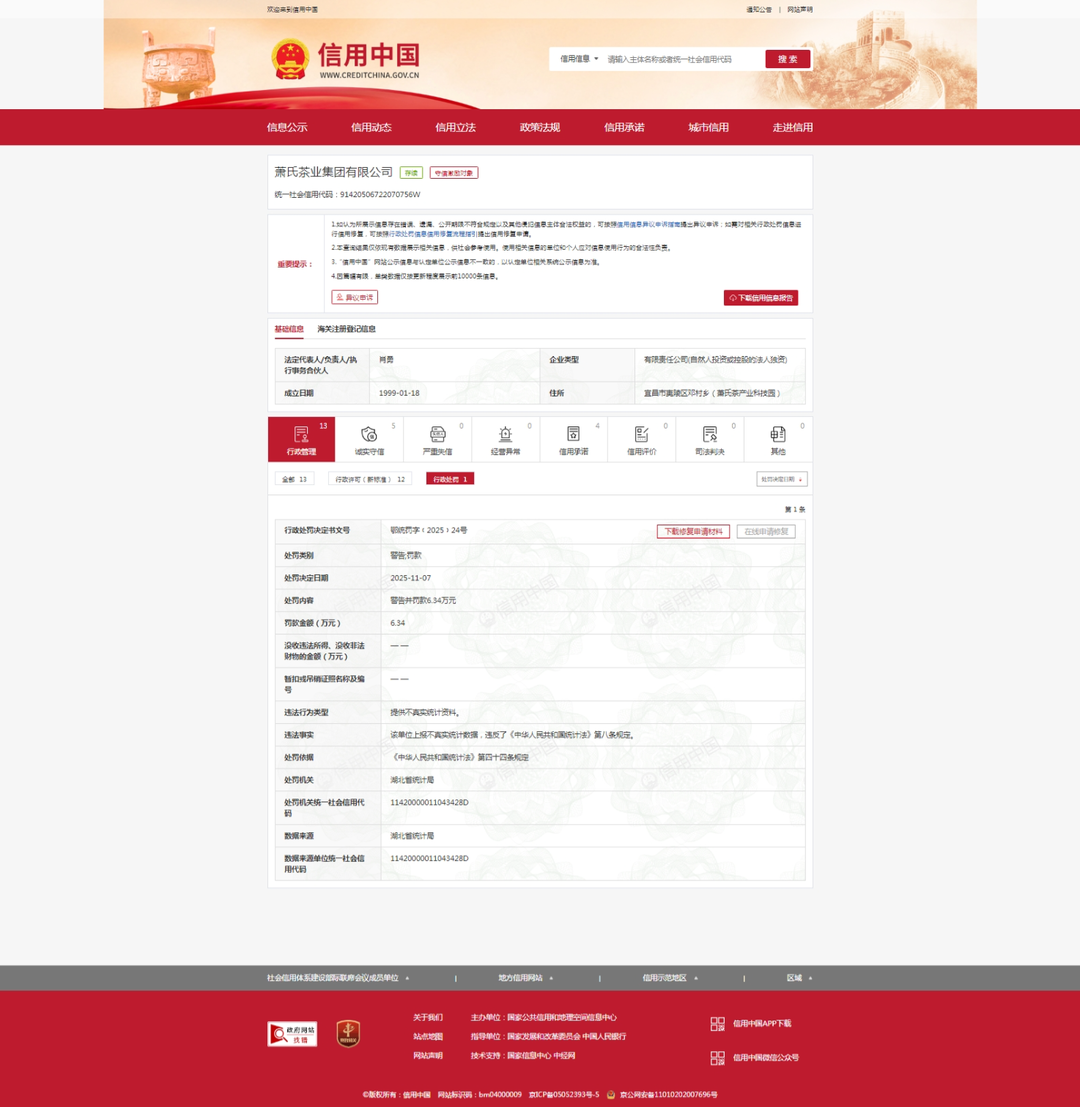Select the 严重失信 category icon
The height and width of the screenshot is (1107, 1080).
(x=437, y=435)
